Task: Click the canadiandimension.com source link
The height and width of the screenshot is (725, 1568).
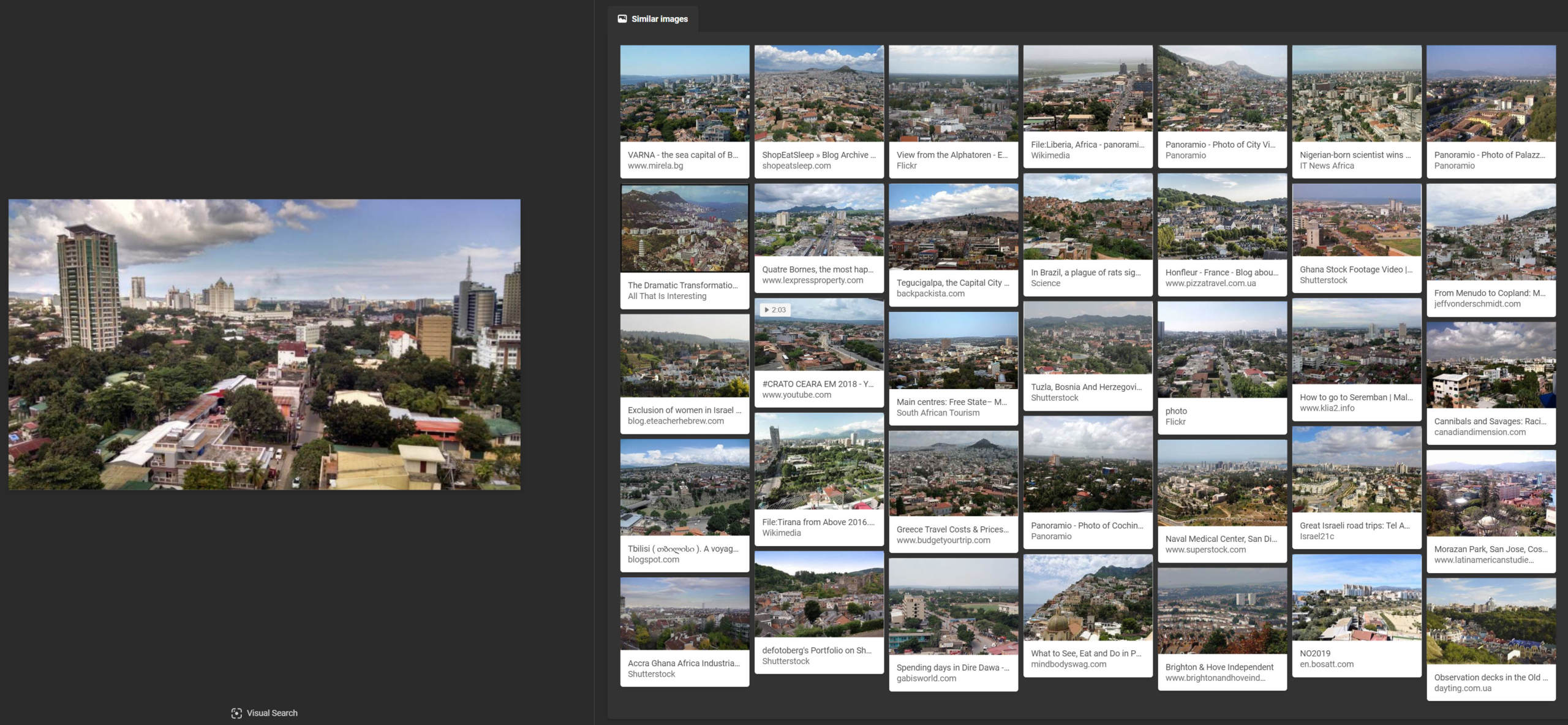Action: (x=1480, y=432)
